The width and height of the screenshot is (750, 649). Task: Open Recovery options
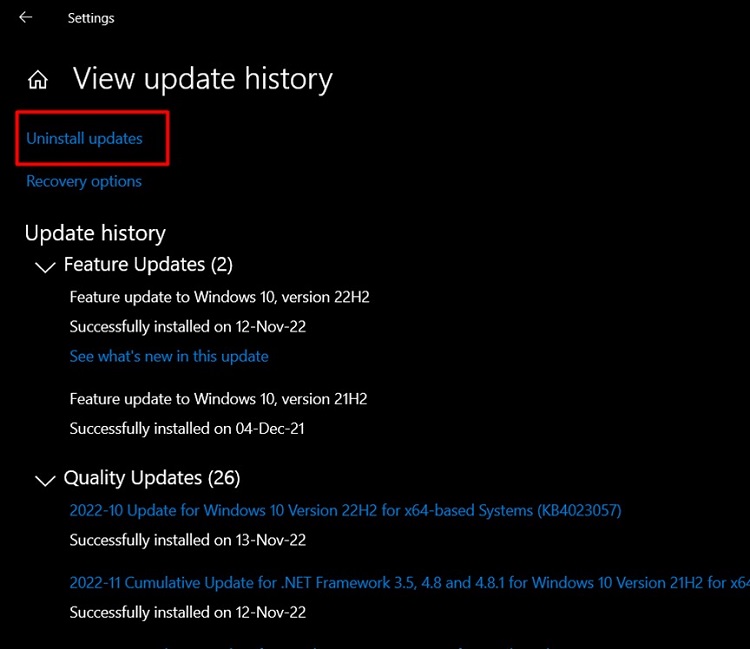84,181
